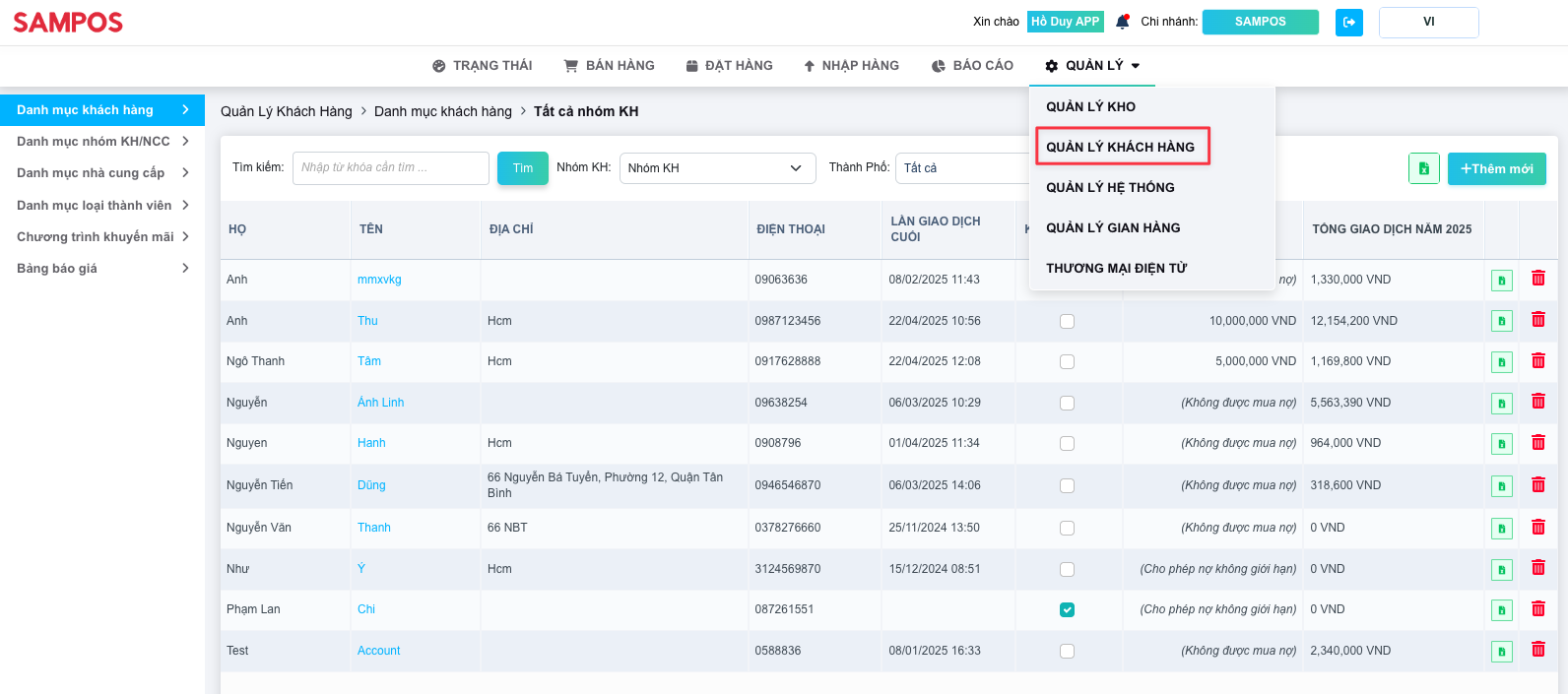Delete customer Như Ý via trash icon
This screenshot has width=1568, height=694.
pyautogui.click(x=1538, y=568)
